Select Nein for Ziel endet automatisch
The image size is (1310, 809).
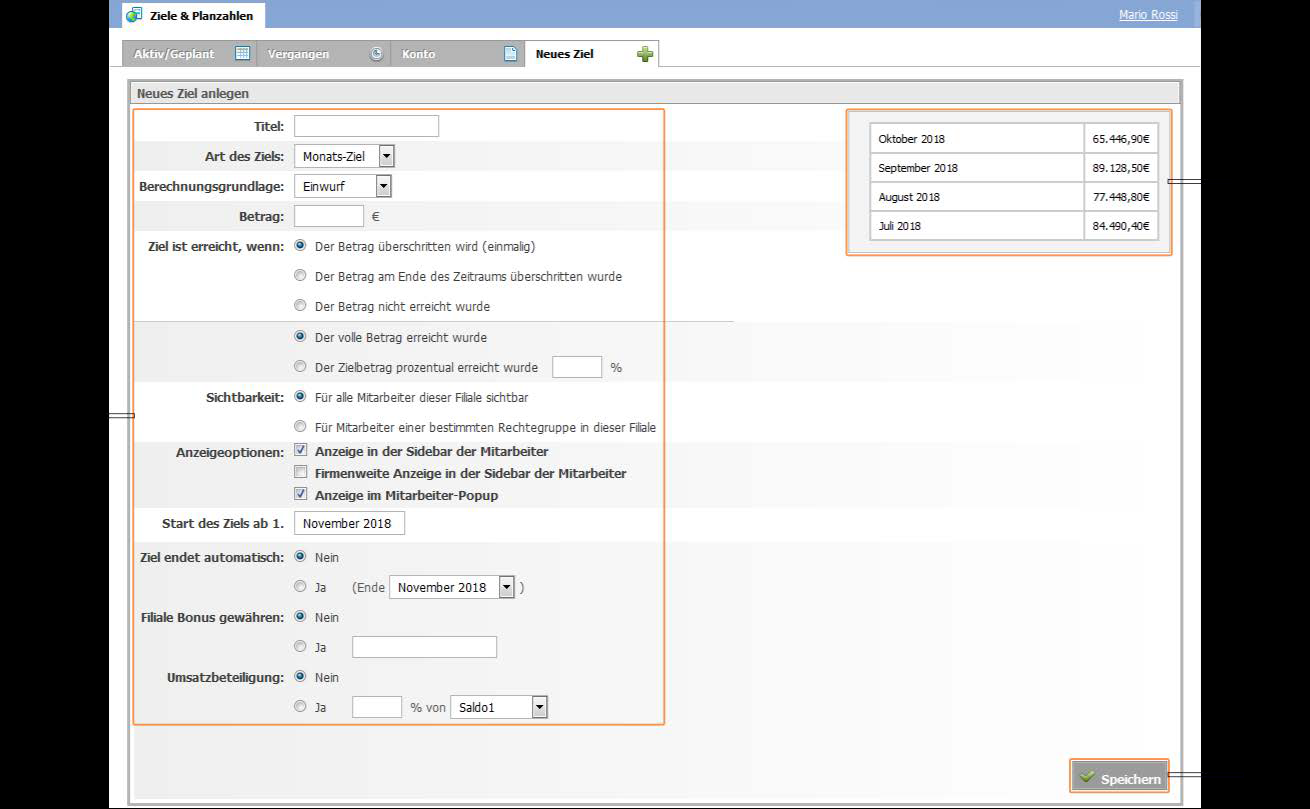(300, 557)
